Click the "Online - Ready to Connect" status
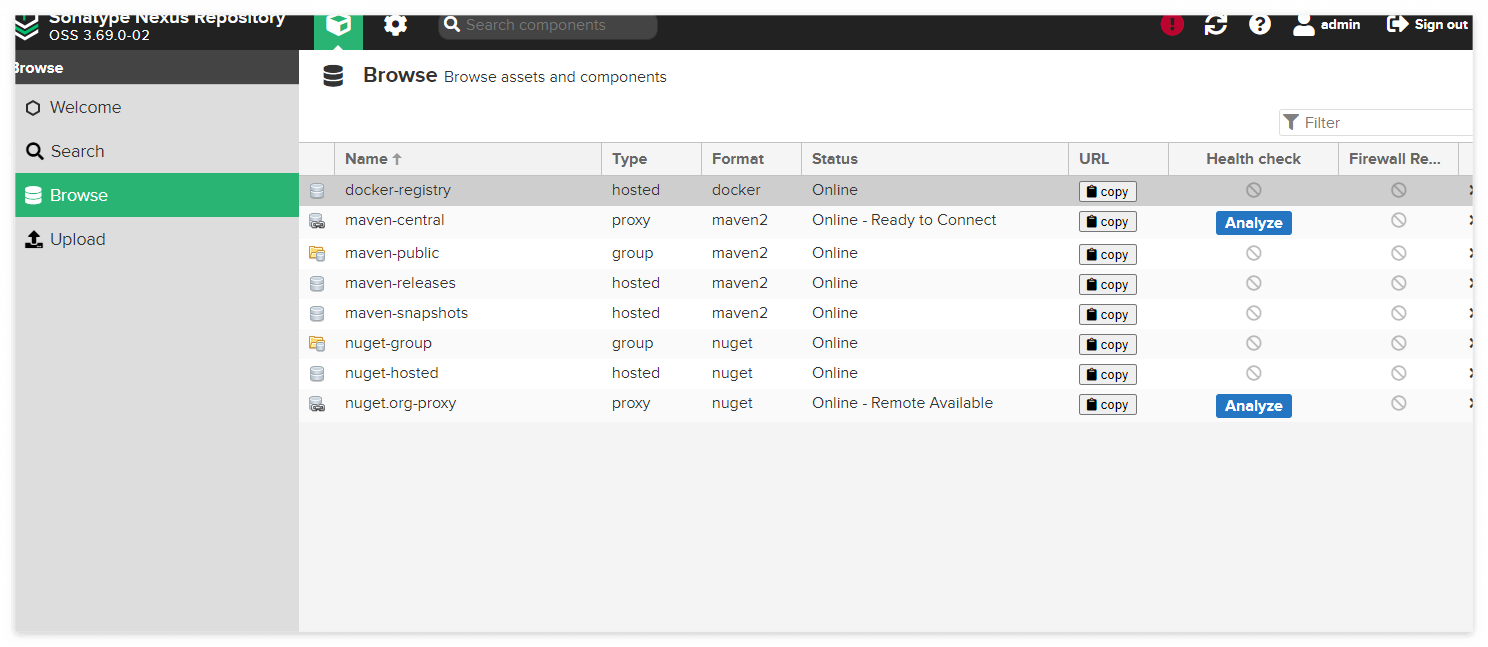 (904, 220)
